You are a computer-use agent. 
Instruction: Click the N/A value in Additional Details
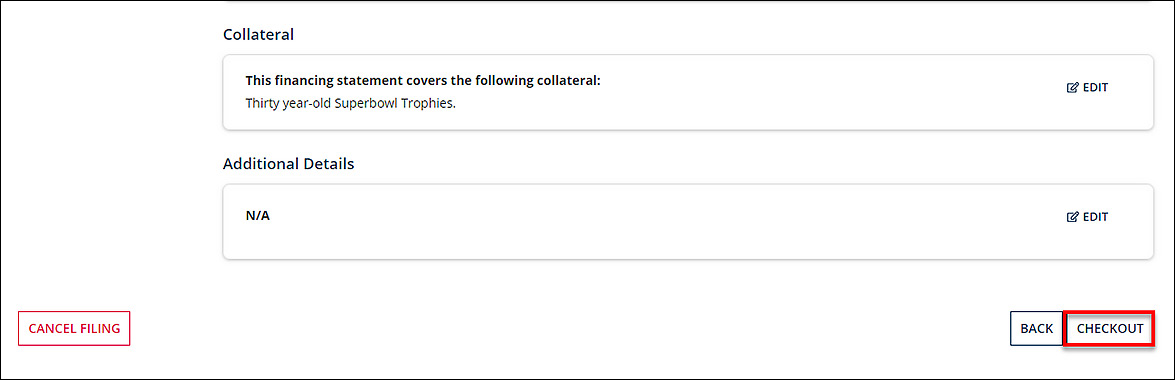pyautogui.click(x=258, y=216)
